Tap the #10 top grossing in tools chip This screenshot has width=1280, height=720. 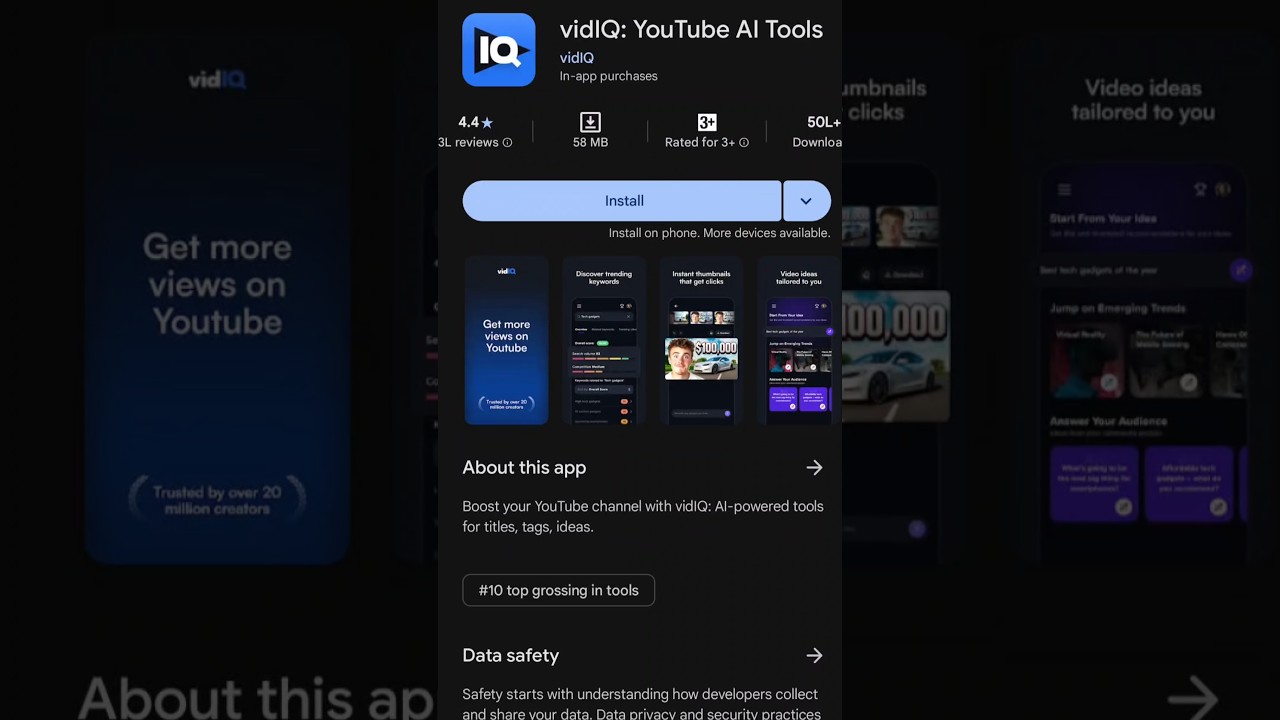pyautogui.click(x=558, y=590)
